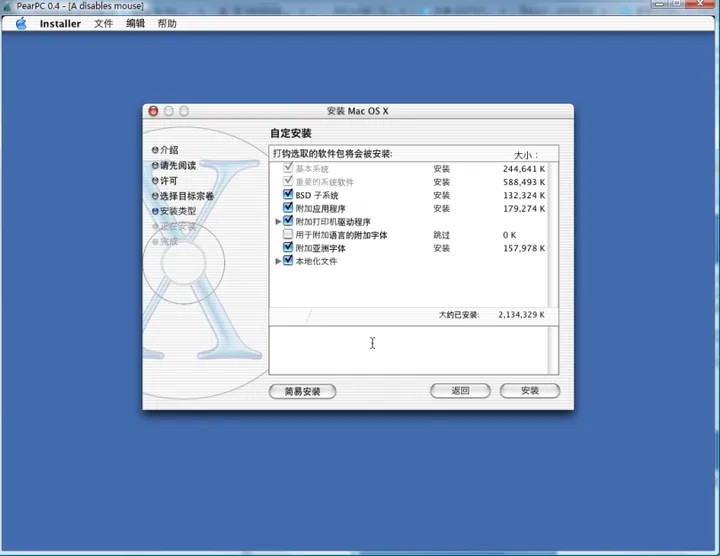Select the 附加应用程序 row label
The width and height of the screenshot is (720, 556).
pos(321,209)
